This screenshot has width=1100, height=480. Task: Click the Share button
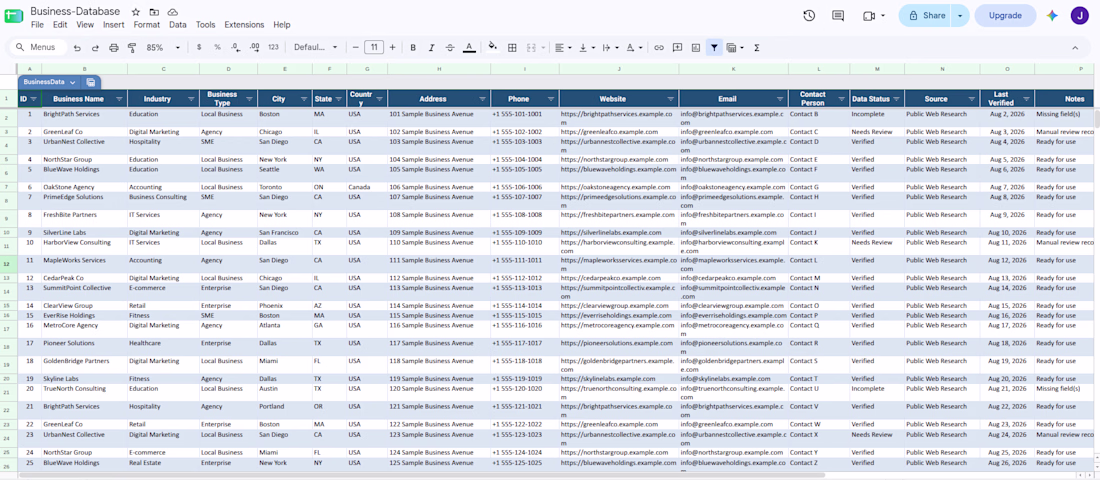click(x=926, y=15)
